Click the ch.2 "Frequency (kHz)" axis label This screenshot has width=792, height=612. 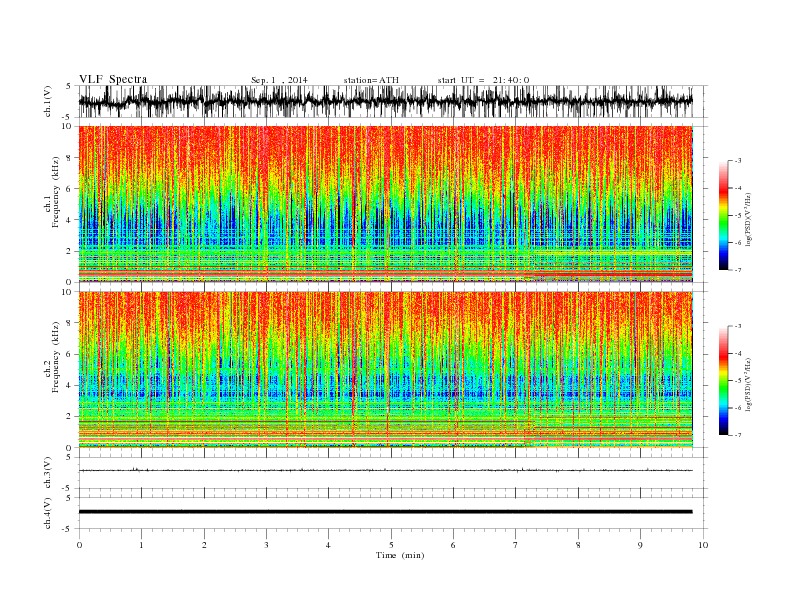(x=55, y=357)
